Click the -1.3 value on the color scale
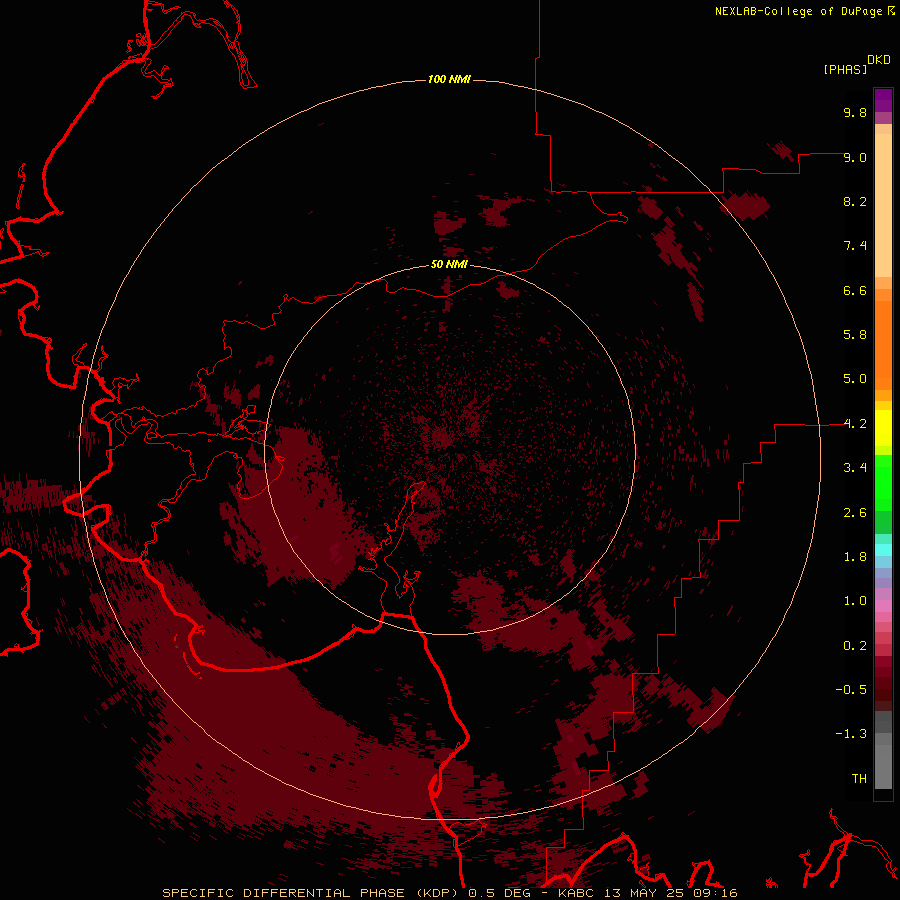Image resolution: width=900 pixels, height=900 pixels. [x=851, y=734]
